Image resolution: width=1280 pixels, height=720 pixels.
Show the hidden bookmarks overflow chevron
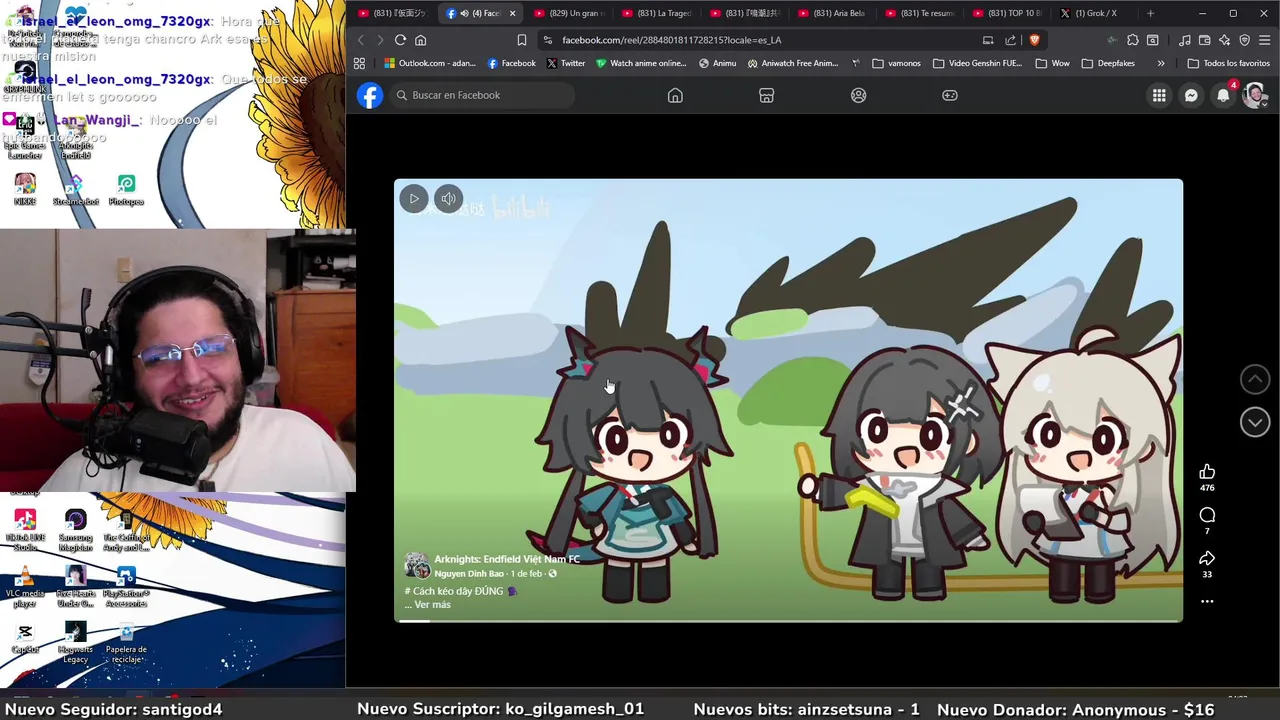click(x=1160, y=63)
